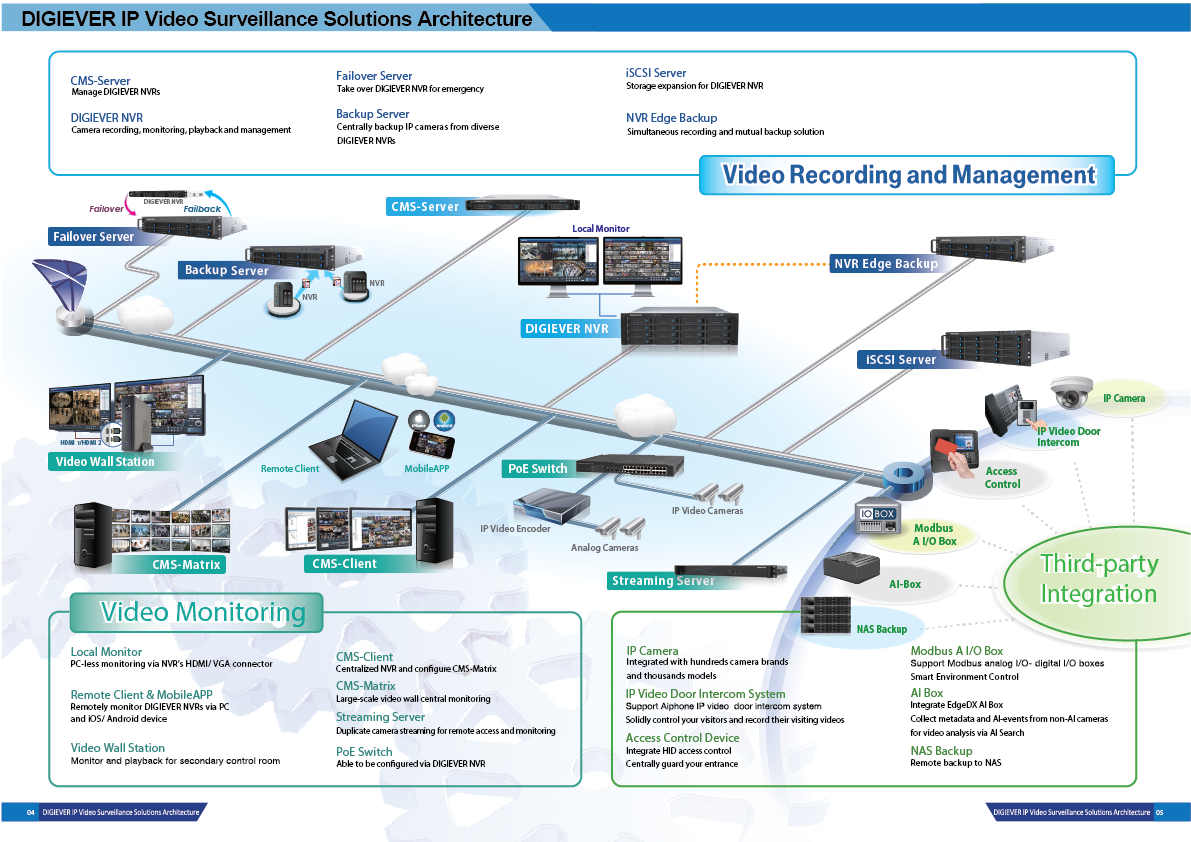Click the Streaming Server label
This screenshot has height=842, width=1191.
coord(663,581)
